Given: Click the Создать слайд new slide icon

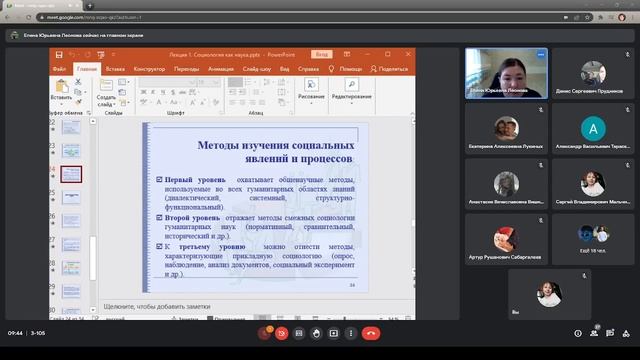Looking at the screenshot, I should [x=106, y=85].
